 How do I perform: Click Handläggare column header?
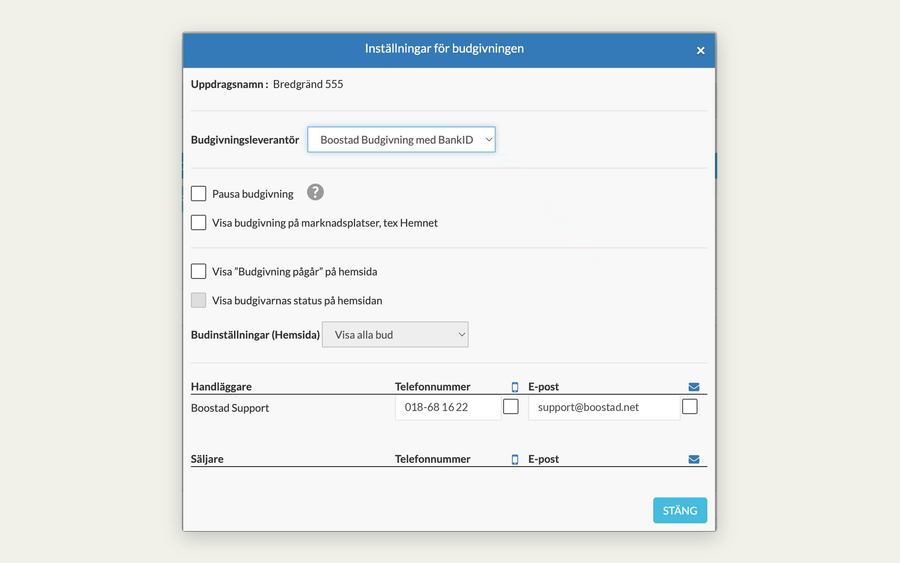222,387
